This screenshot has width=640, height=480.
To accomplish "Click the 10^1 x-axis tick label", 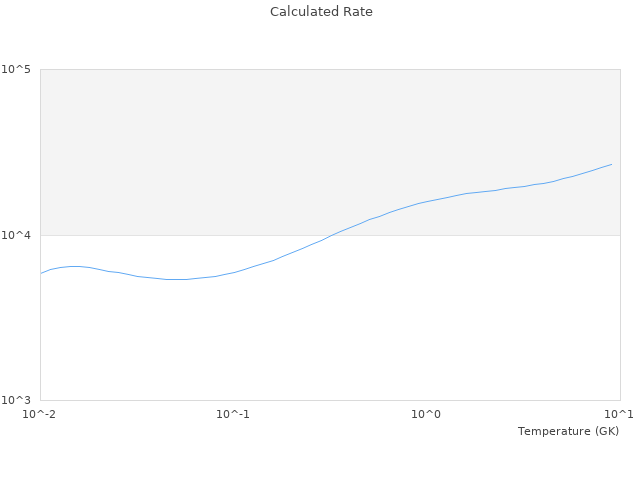I will pos(619,414).
